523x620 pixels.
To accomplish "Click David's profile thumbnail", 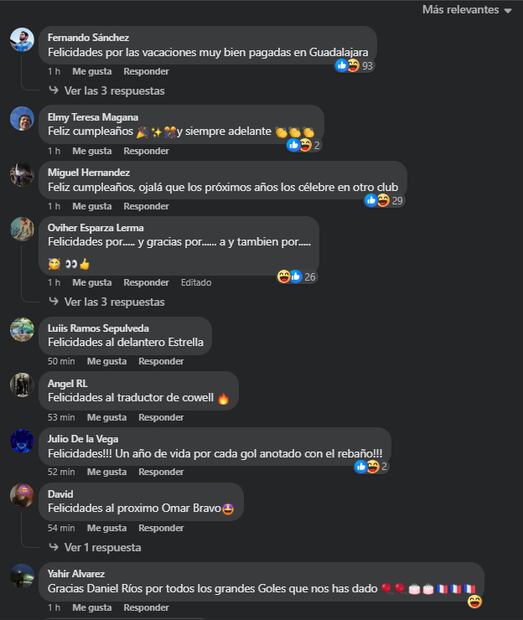I will pyautogui.click(x=22, y=495).
